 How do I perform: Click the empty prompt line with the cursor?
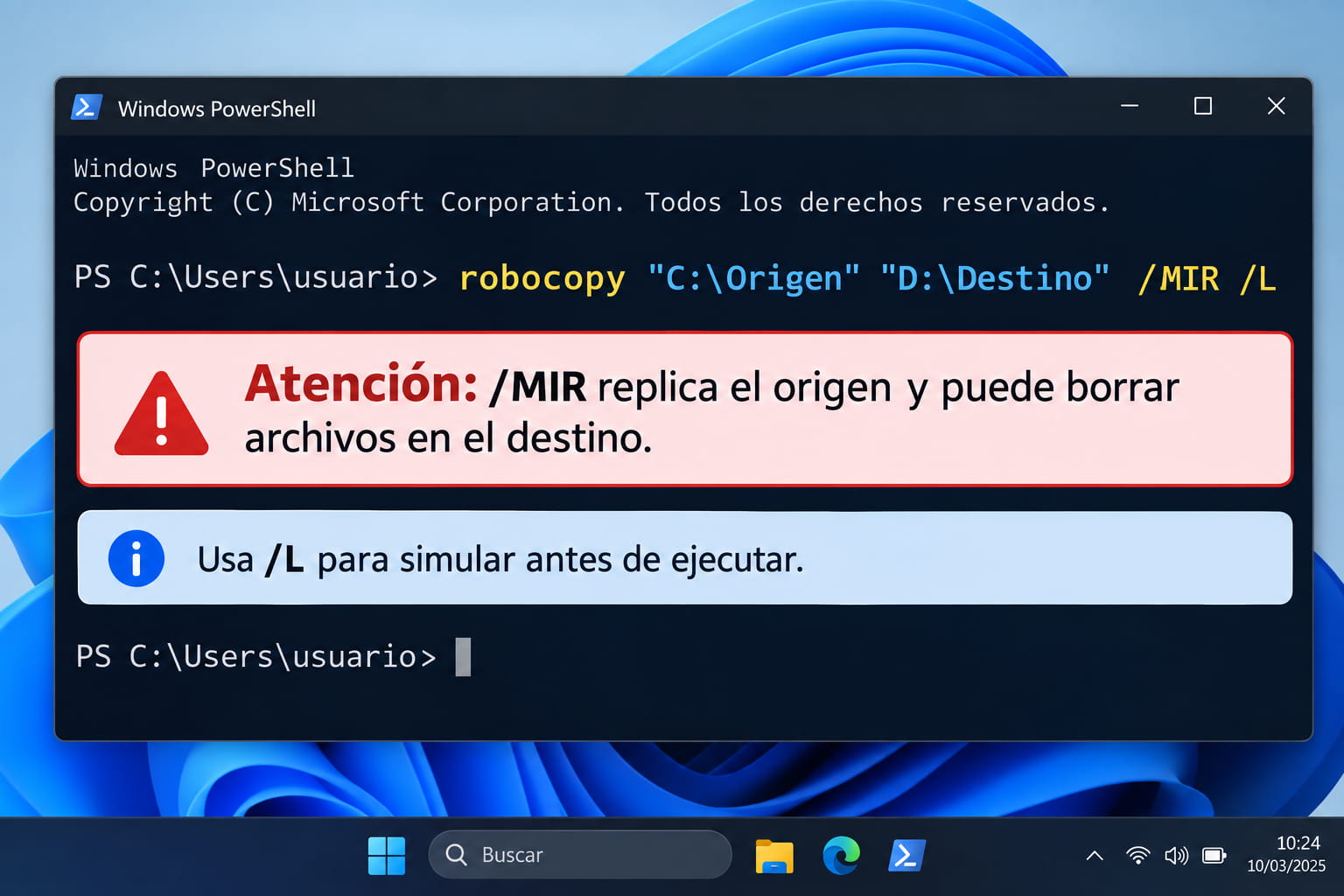click(273, 656)
